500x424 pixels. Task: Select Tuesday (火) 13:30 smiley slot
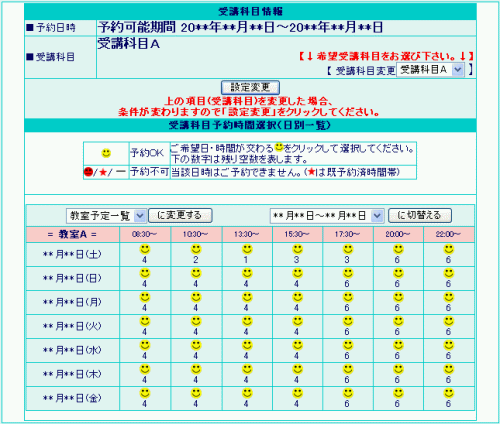click(247, 321)
